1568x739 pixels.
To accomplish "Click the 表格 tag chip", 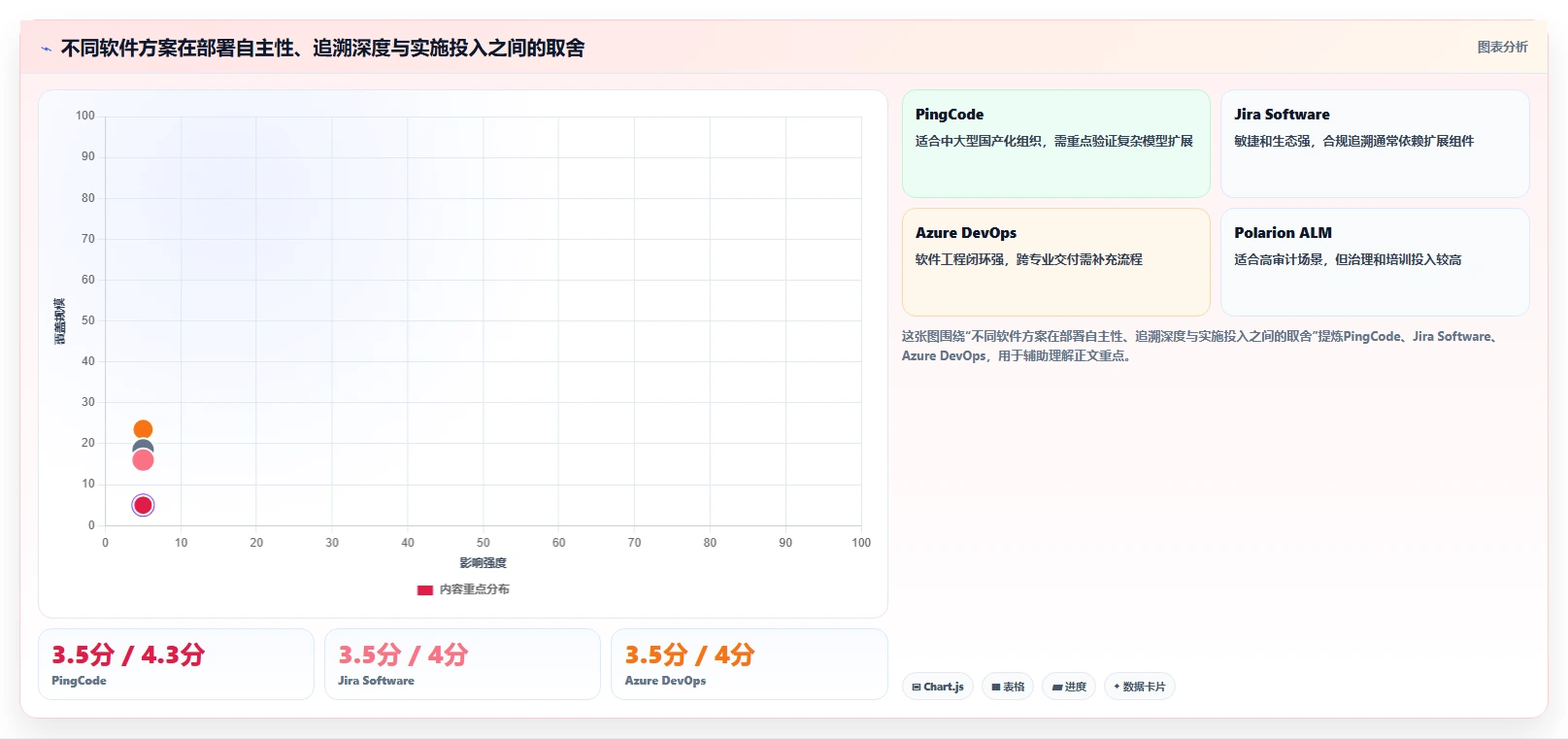I will click(x=1008, y=687).
